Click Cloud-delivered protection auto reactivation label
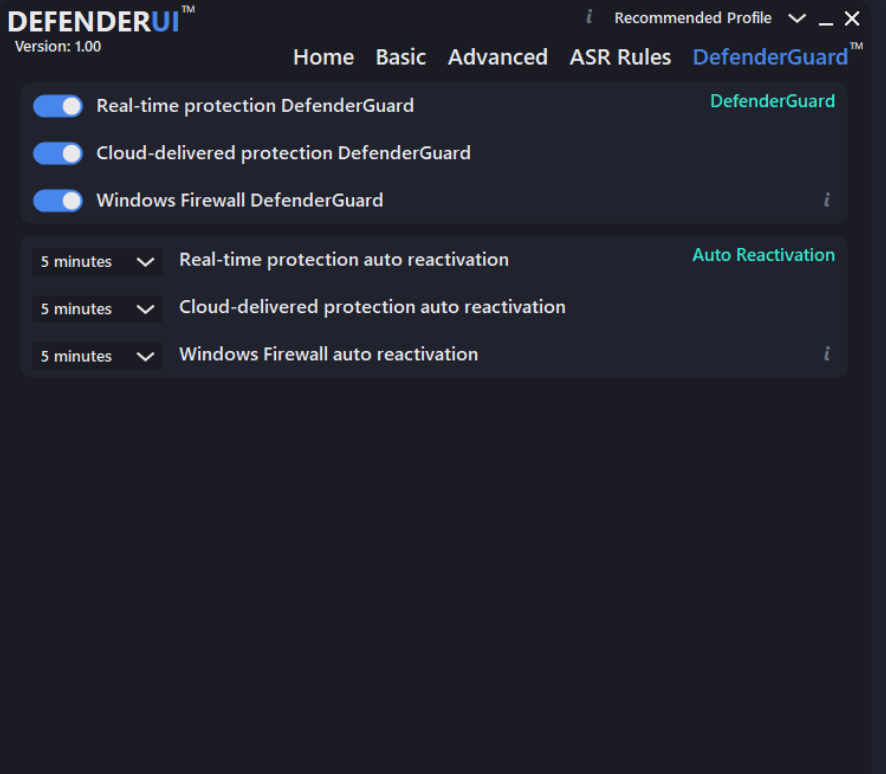886x774 pixels. click(x=372, y=307)
